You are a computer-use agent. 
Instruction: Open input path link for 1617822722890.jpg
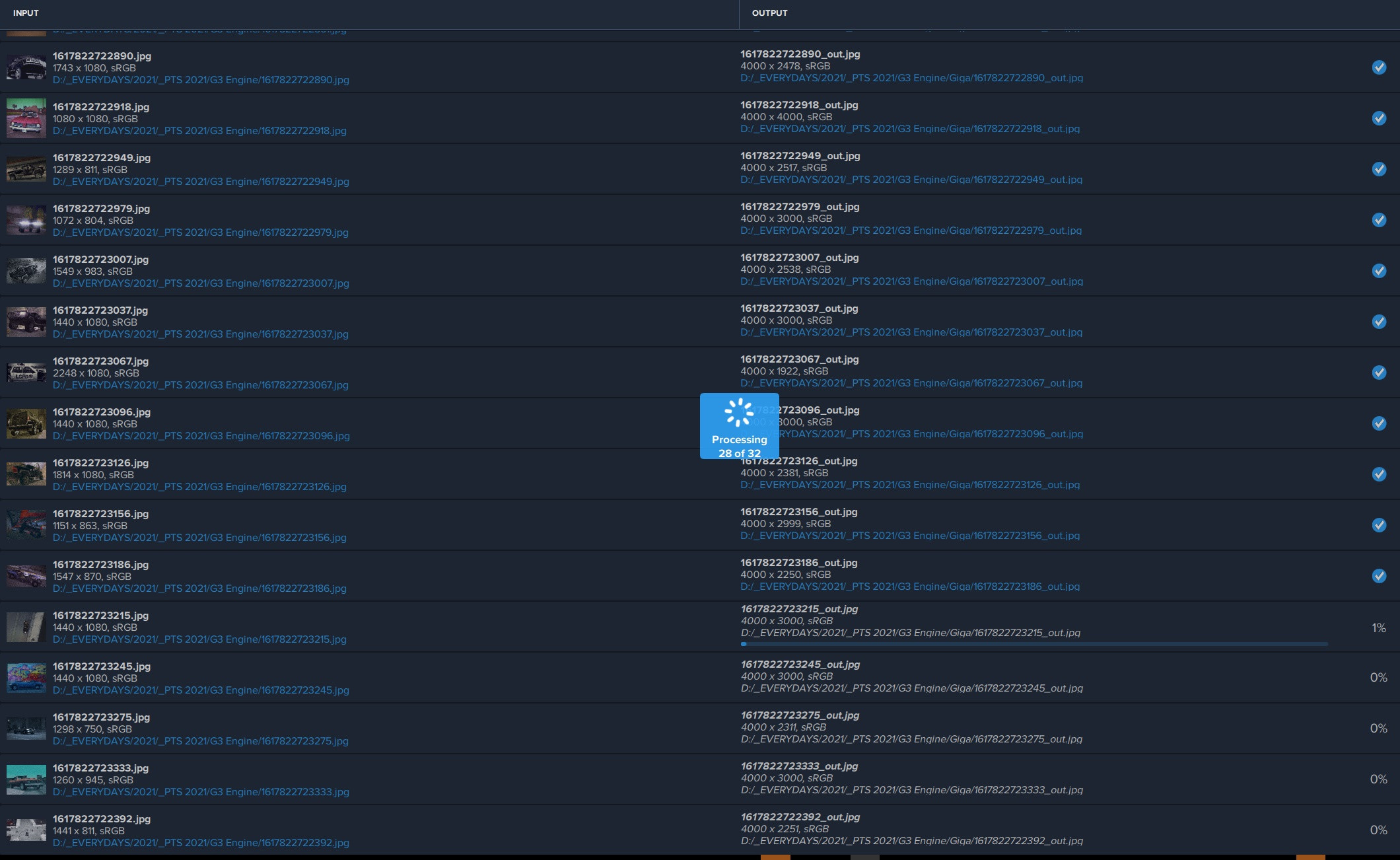pos(201,80)
